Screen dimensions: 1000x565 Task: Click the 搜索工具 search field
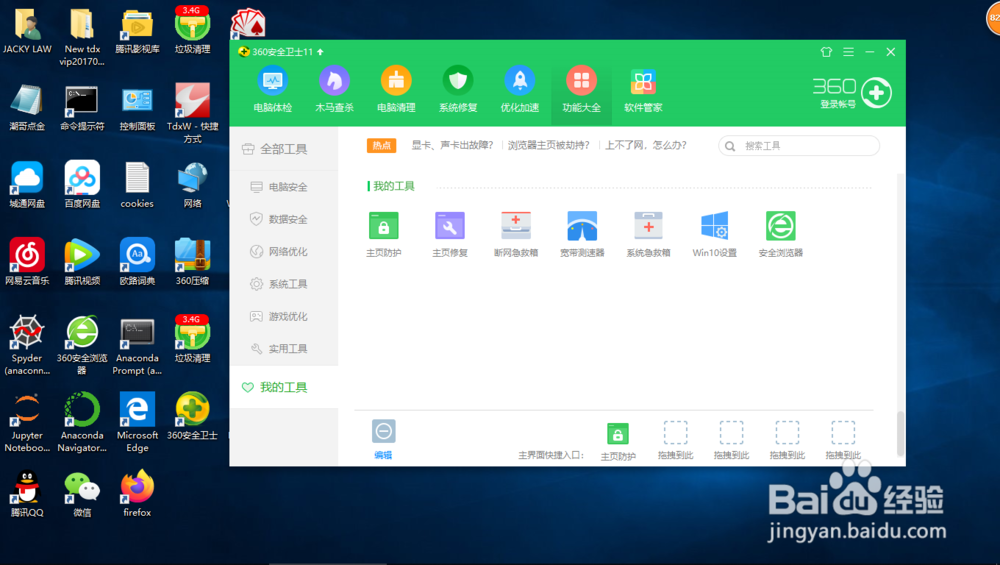(x=798, y=146)
